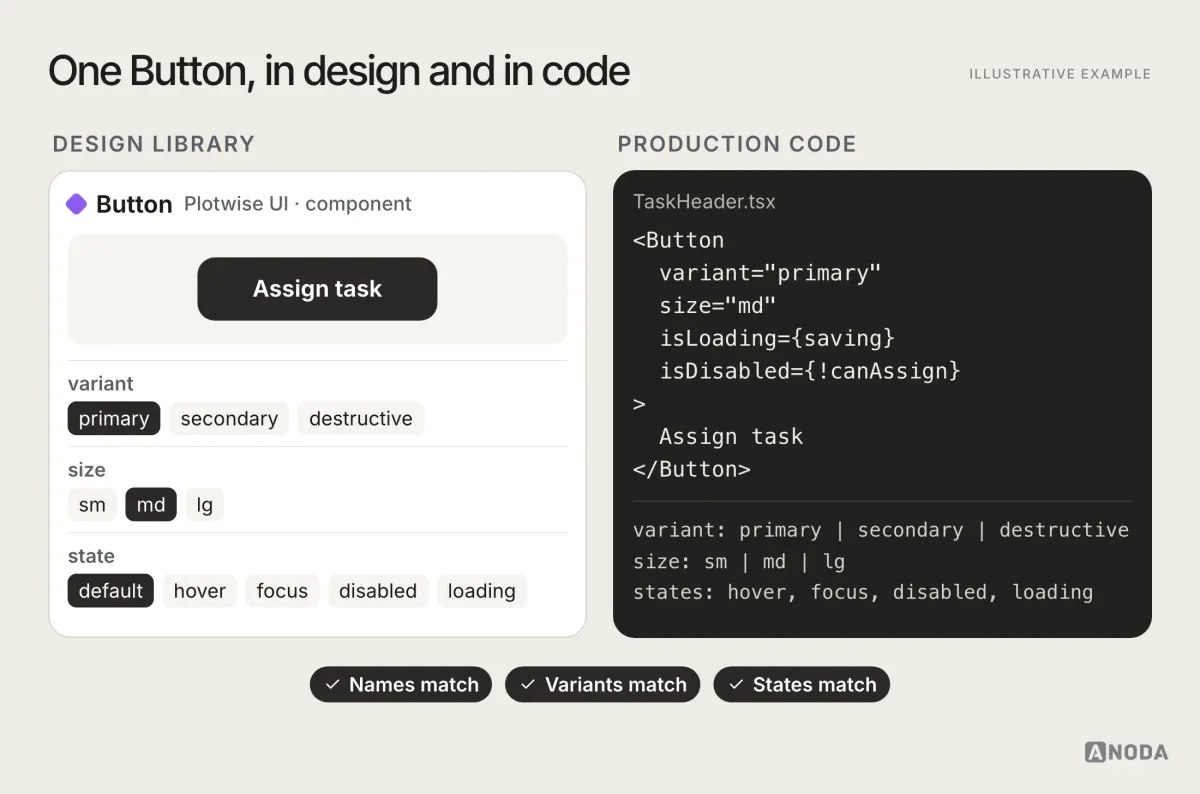Click the isLoading={saving} code line

point(777,338)
